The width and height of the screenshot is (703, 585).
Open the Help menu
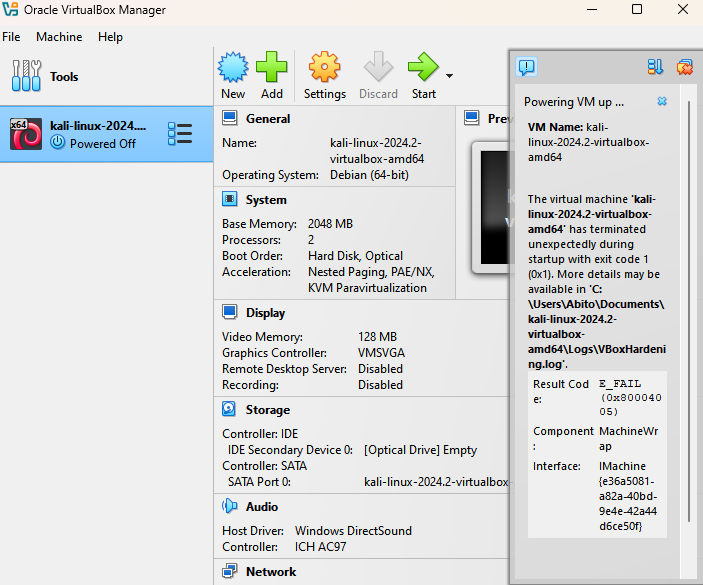tap(110, 37)
